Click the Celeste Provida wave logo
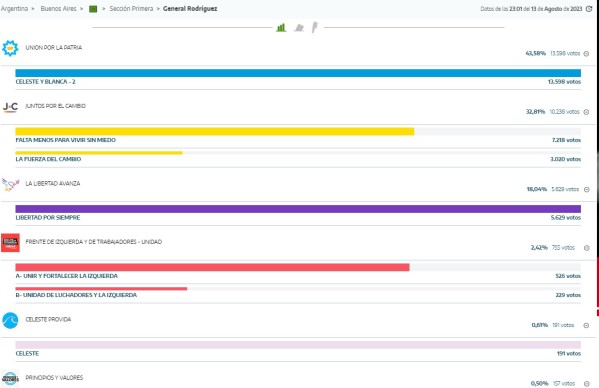Image resolution: width=599 pixels, height=388 pixels. pos(10,320)
